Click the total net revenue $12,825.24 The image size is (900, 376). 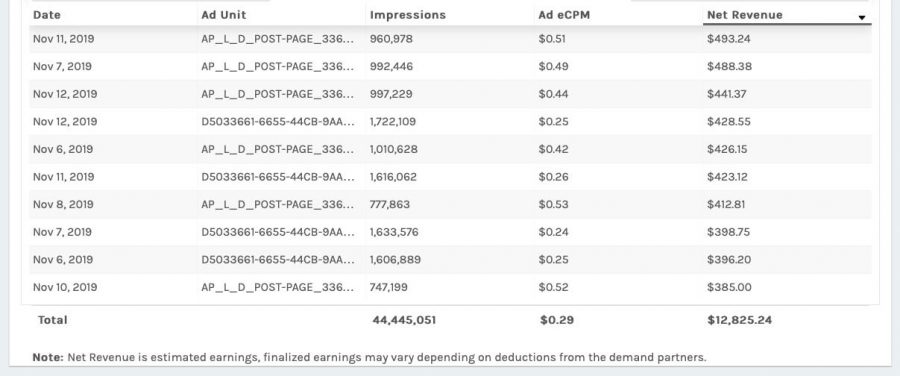click(739, 320)
